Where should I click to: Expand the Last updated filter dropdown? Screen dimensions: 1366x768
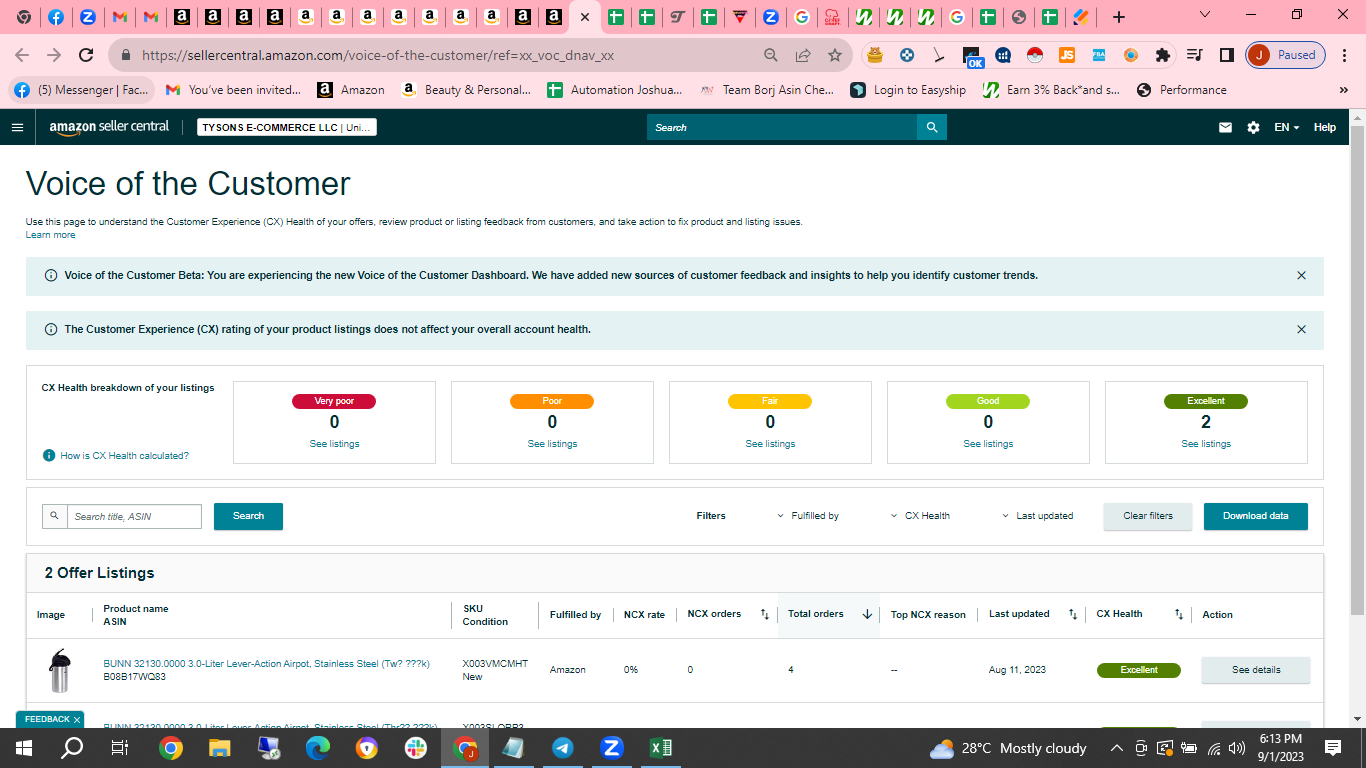1037,516
